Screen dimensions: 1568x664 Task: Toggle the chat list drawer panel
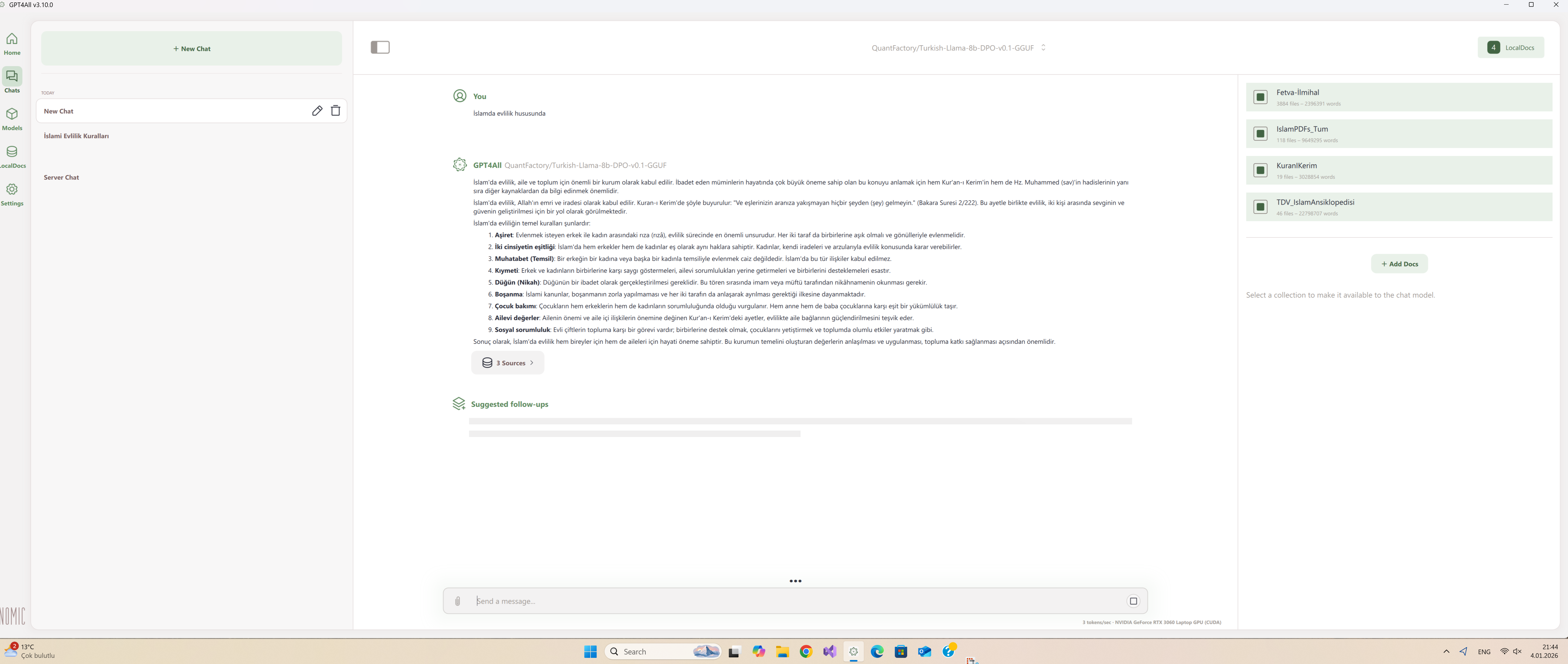(x=380, y=47)
